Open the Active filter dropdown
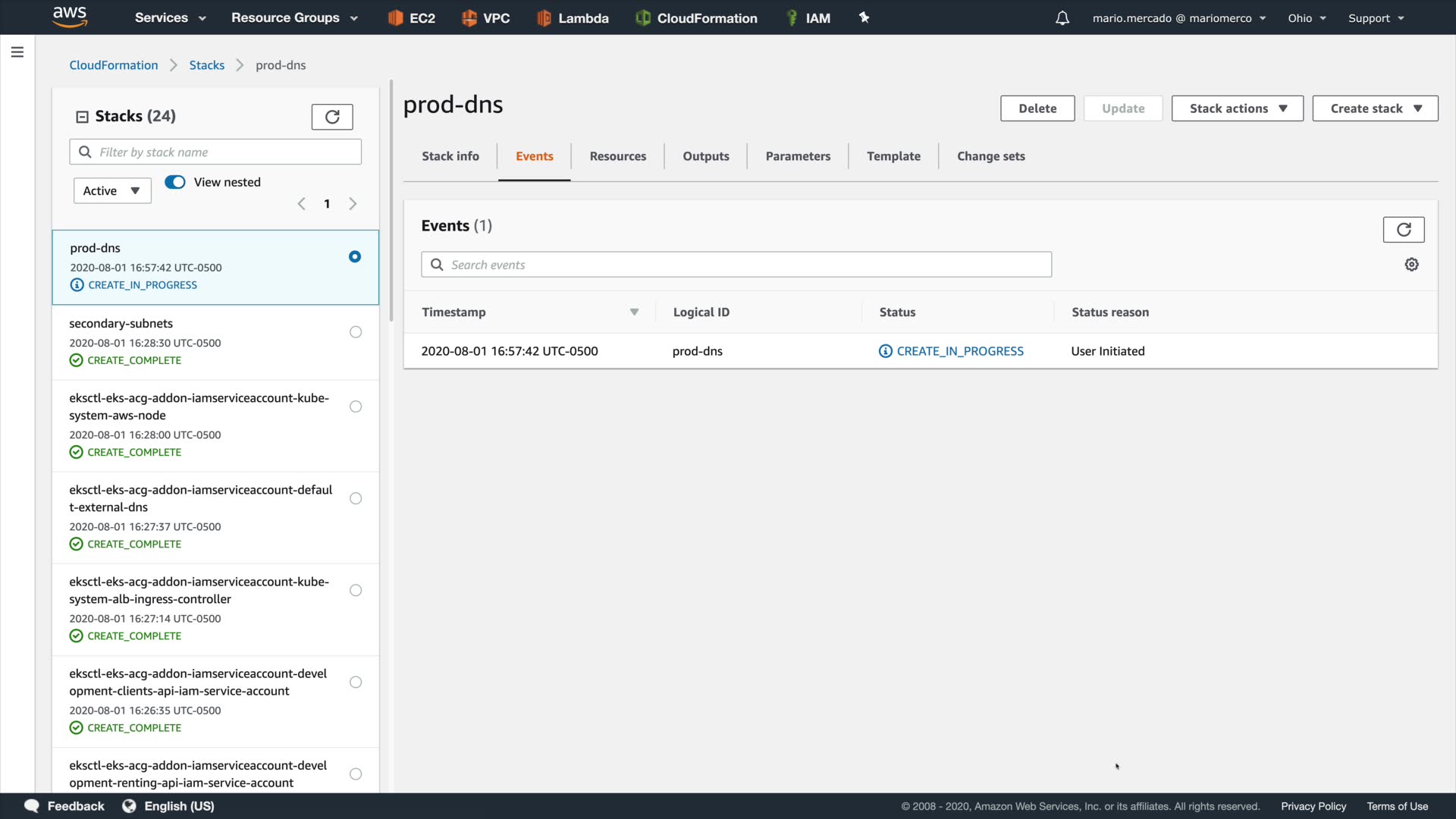The image size is (1456, 819). 112,191
